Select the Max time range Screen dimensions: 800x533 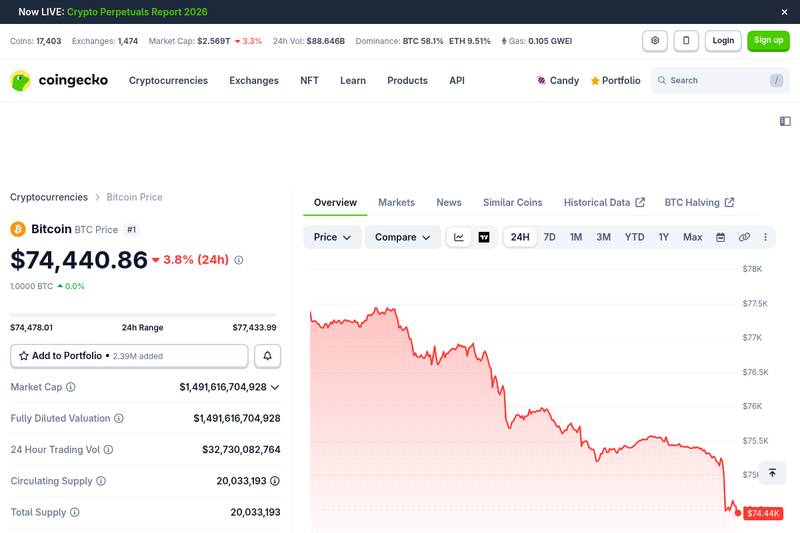(x=692, y=237)
